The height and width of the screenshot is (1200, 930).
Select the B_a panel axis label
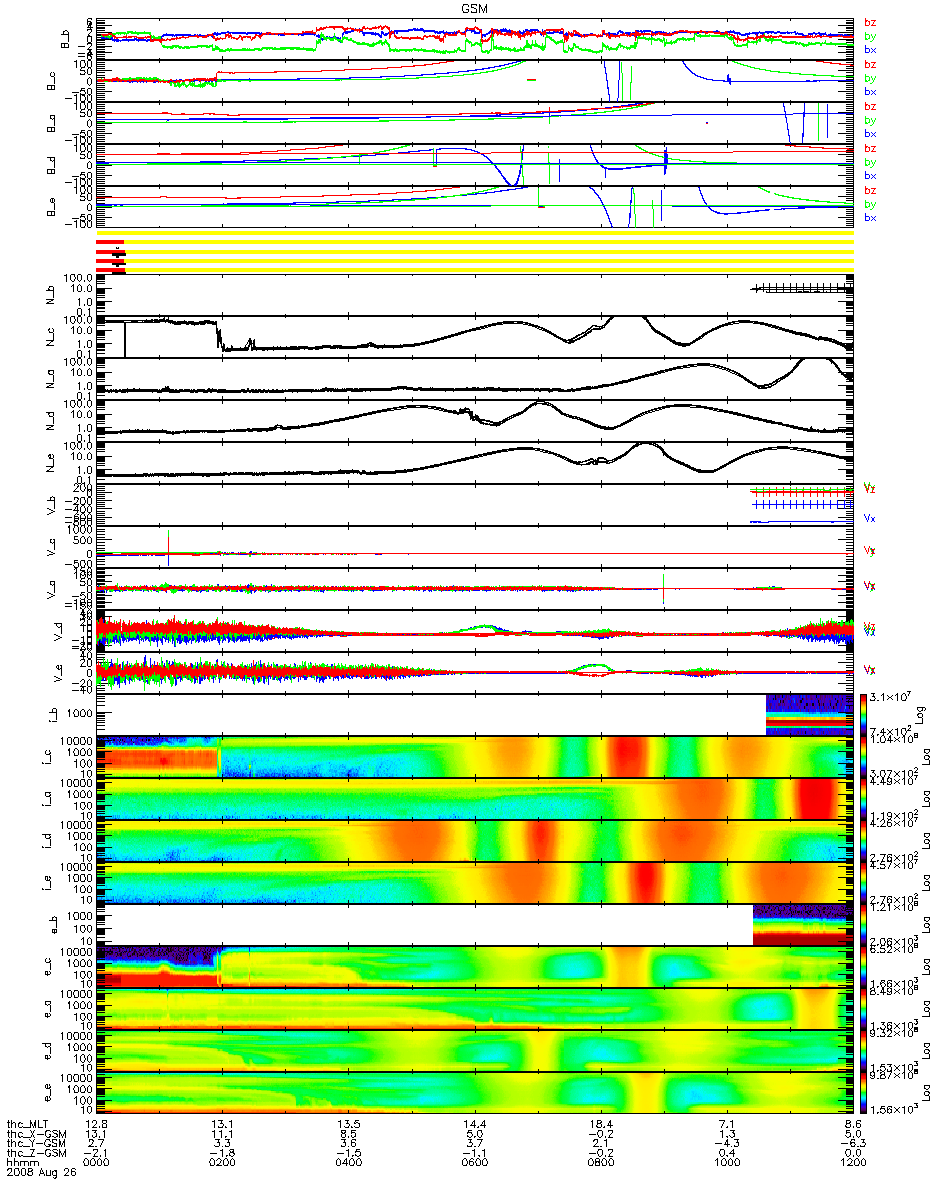click(50, 123)
